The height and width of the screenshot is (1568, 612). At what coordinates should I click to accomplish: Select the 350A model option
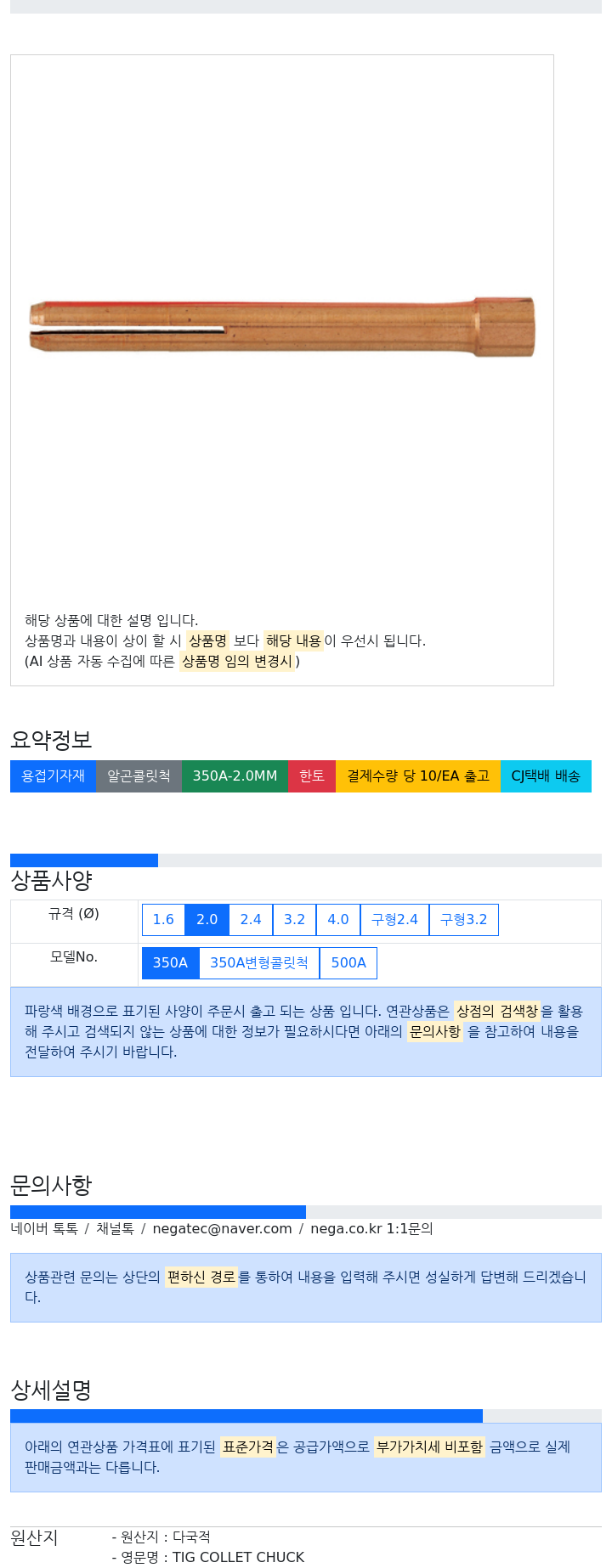(x=170, y=963)
